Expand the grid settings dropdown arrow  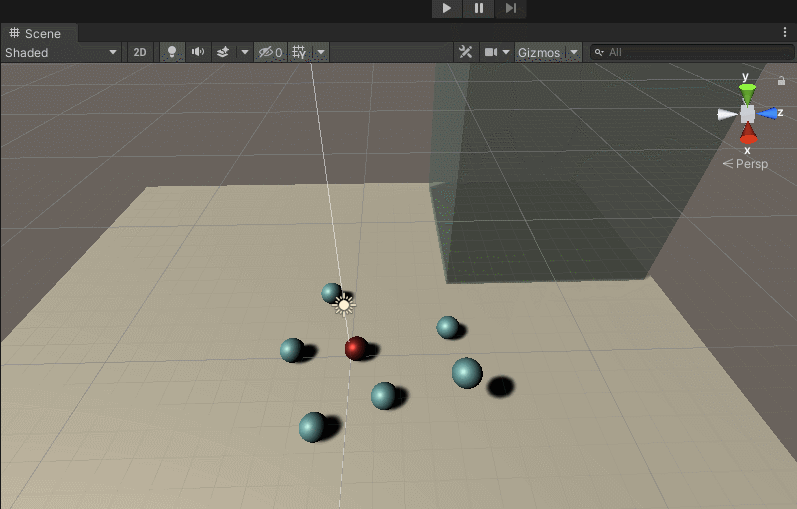point(321,52)
